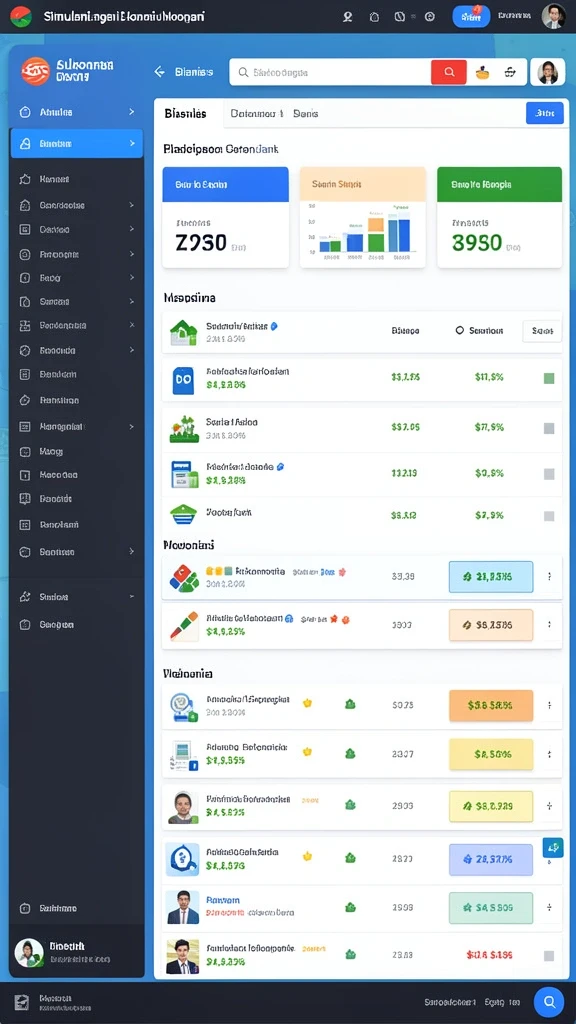Open three-dot menu in the monitor icon row

click(x=549, y=754)
